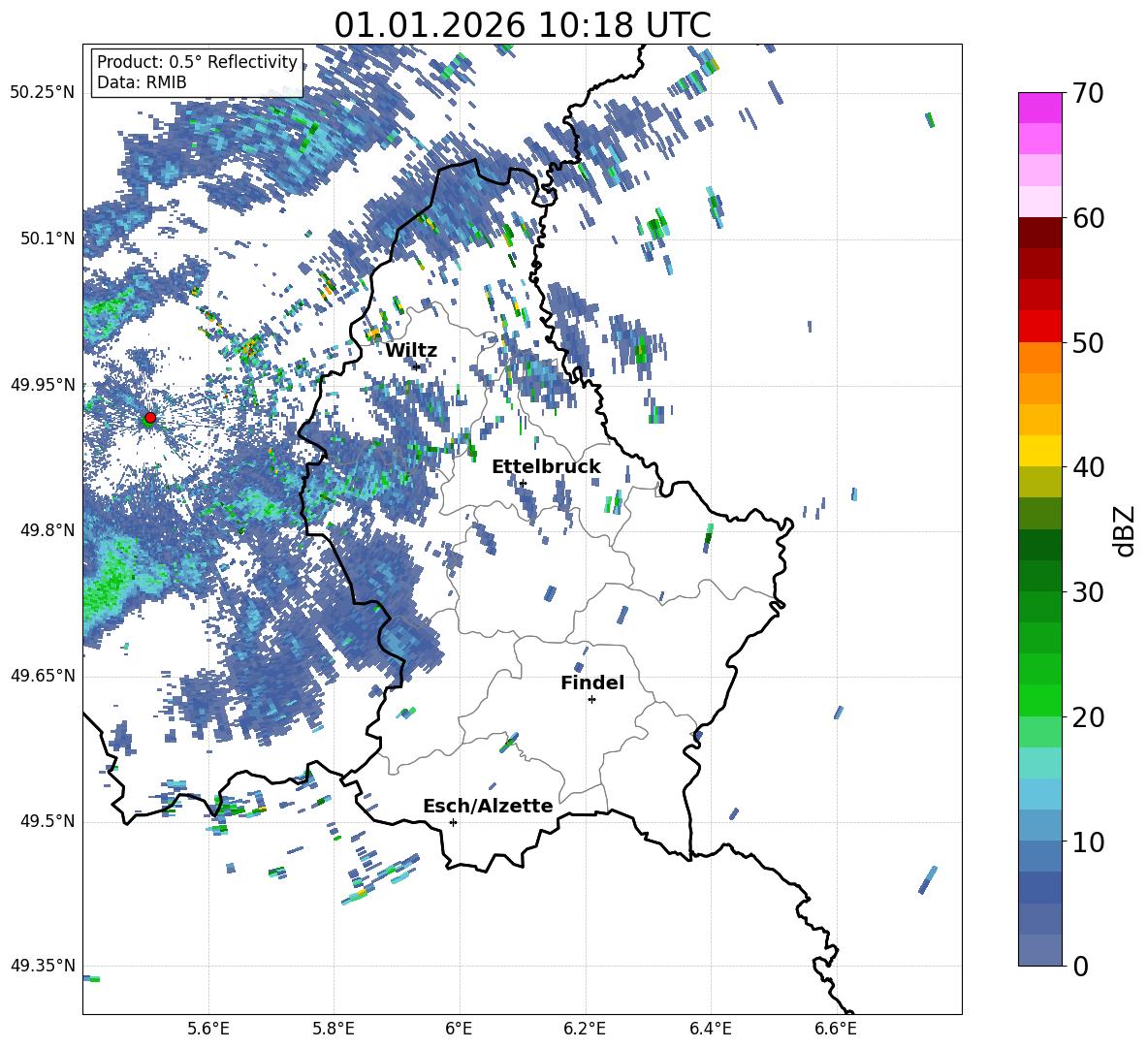Click the 49.95°N latitude label

pos(43,385)
